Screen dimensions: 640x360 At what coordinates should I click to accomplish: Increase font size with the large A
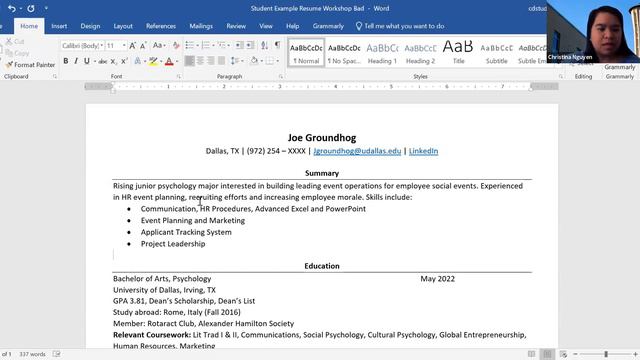[x=132, y=46]
